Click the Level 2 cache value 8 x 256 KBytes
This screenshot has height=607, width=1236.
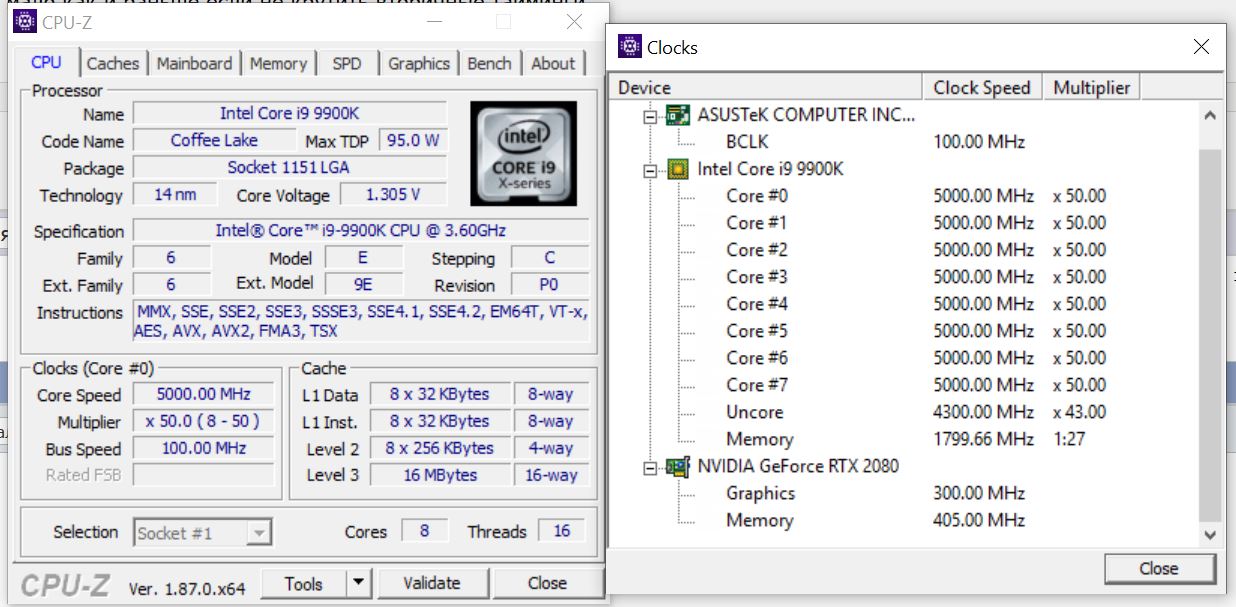[x=440, y=449]
